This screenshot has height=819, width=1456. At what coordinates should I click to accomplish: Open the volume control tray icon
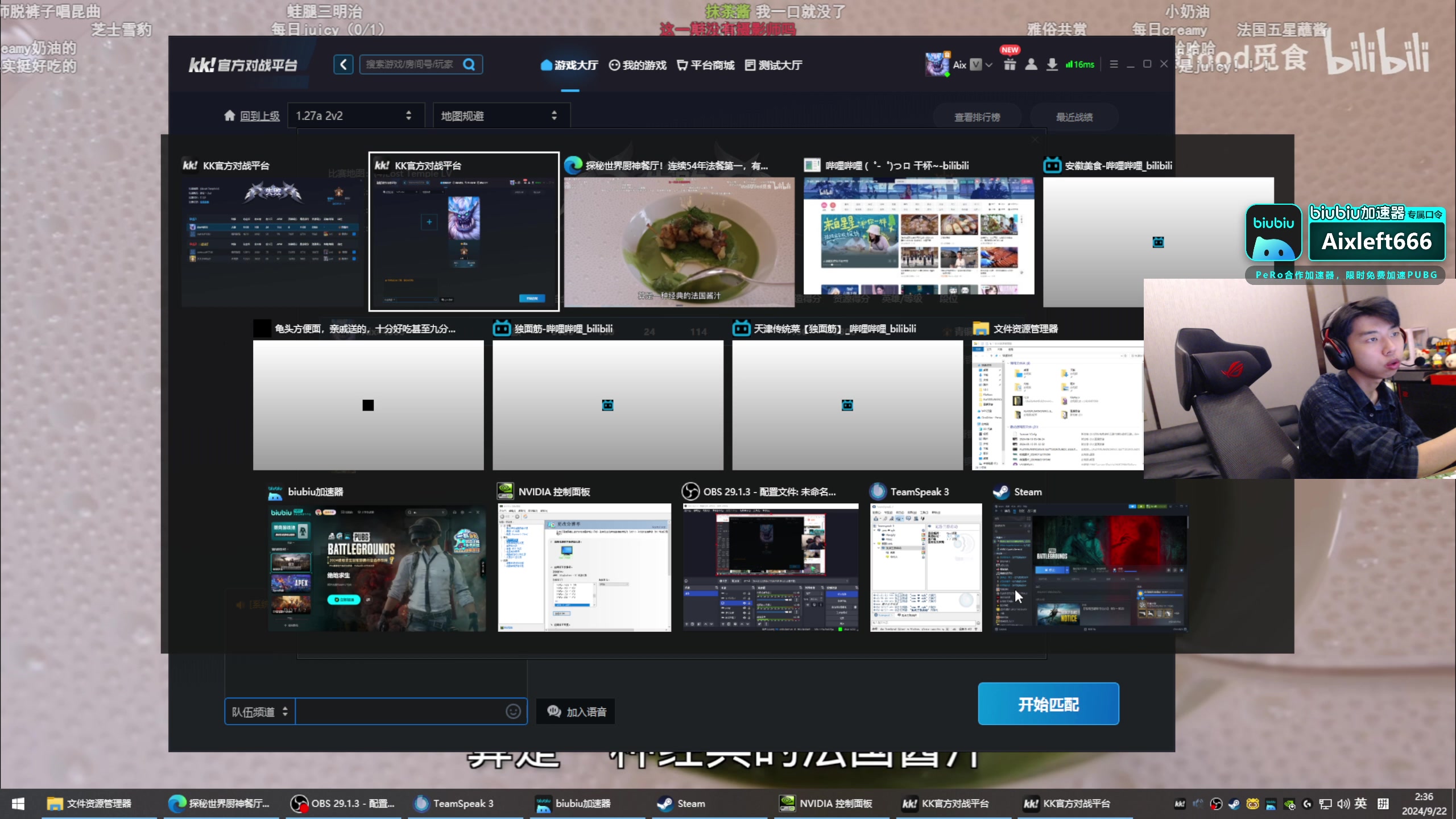(x=1343, y=804)
